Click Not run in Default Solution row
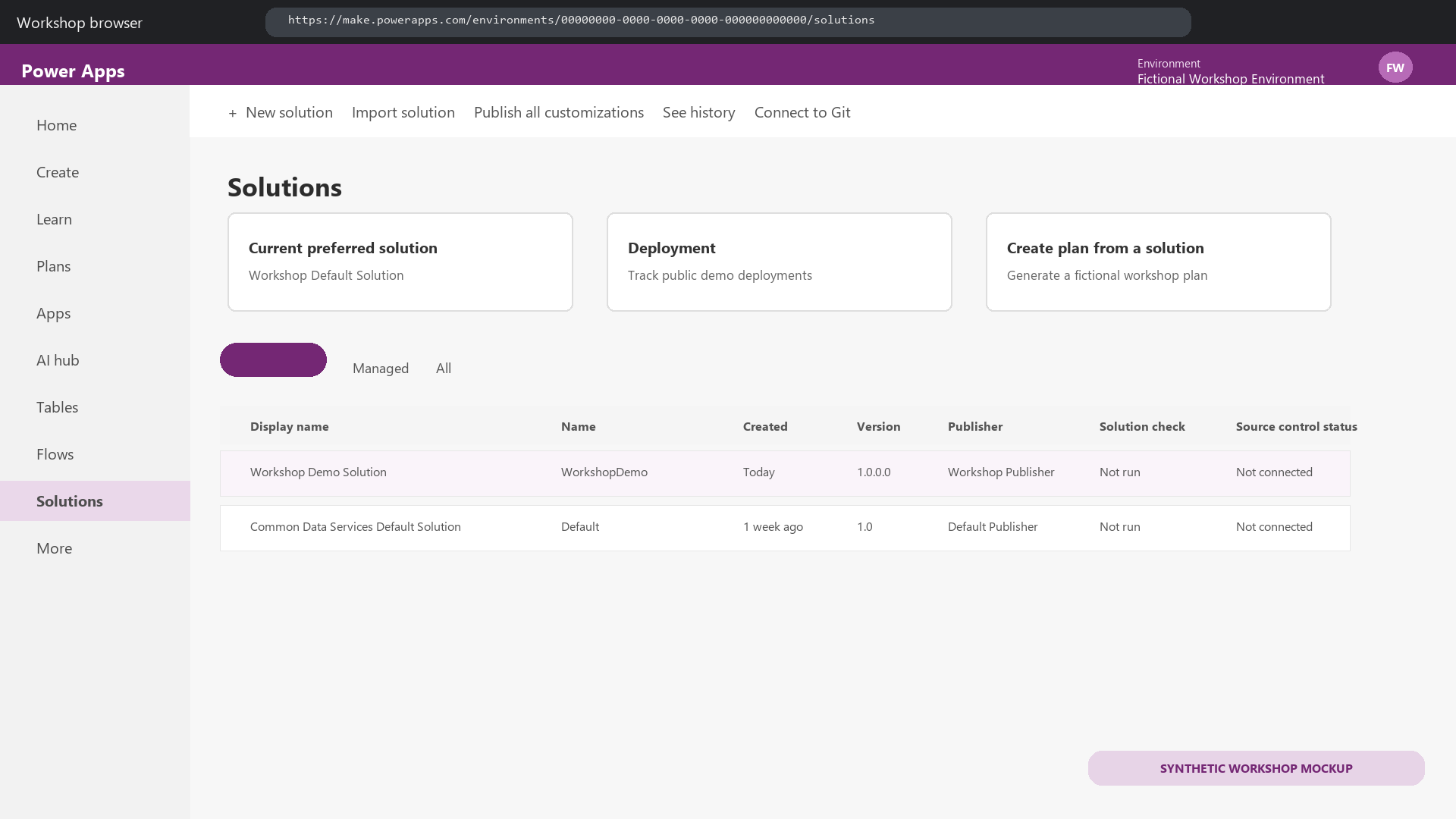 pyautogui.click(x=1120, y=526)
